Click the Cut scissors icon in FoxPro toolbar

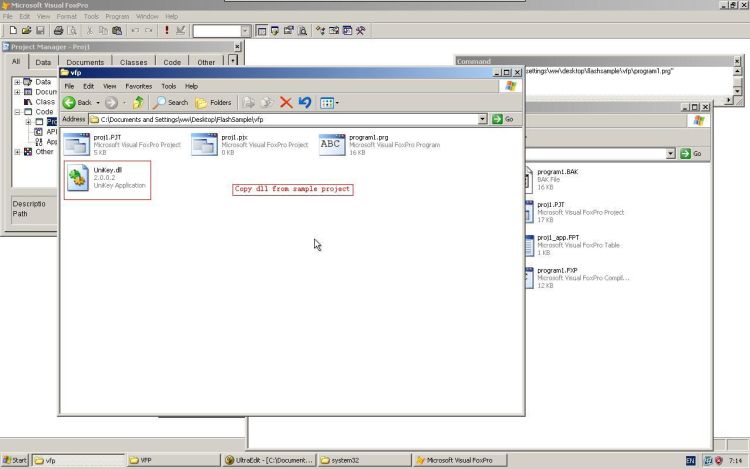coord(89,31)
